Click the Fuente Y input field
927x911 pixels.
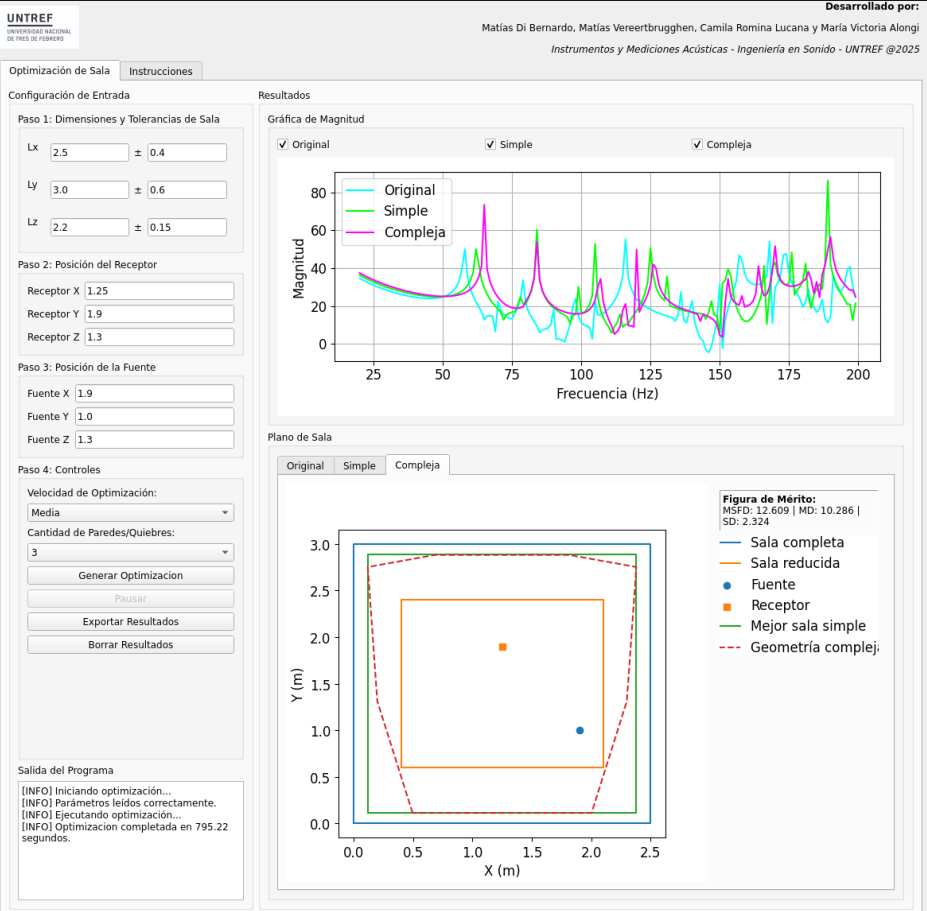[x=154, y=416]
